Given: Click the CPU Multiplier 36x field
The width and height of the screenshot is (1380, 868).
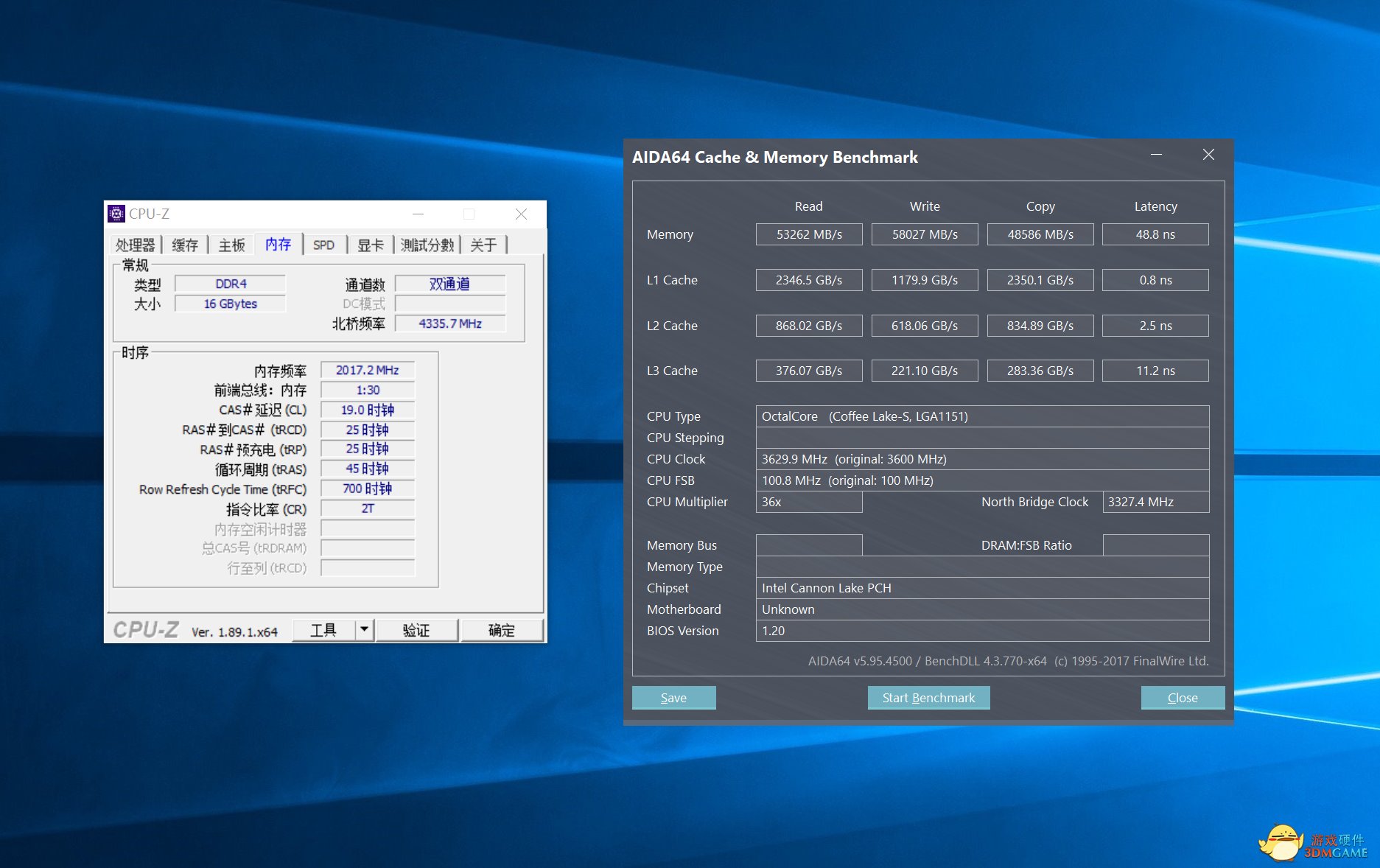Looking at the screenshot, I should point(809,502).
